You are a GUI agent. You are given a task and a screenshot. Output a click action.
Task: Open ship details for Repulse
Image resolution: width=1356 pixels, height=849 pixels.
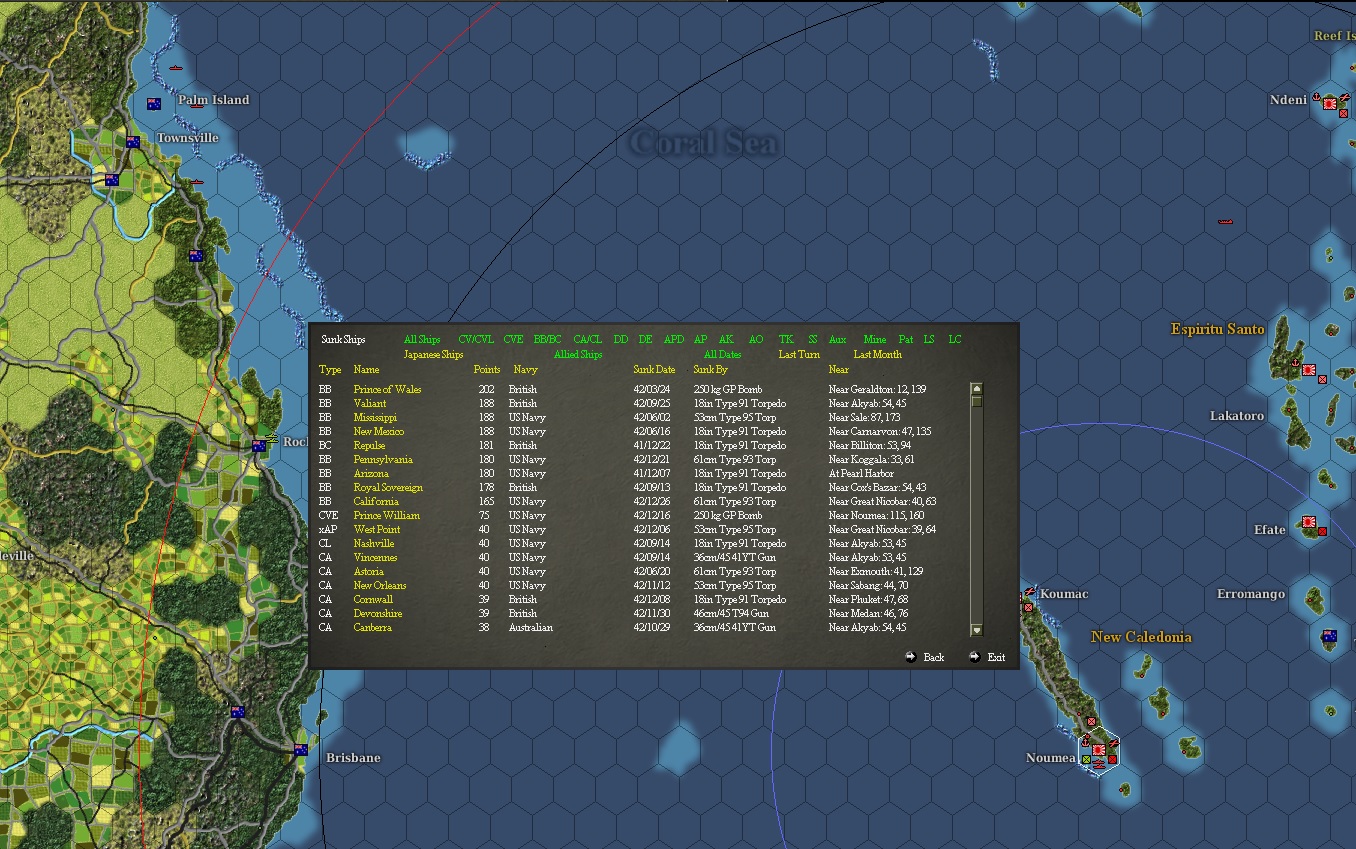point(369,445)
